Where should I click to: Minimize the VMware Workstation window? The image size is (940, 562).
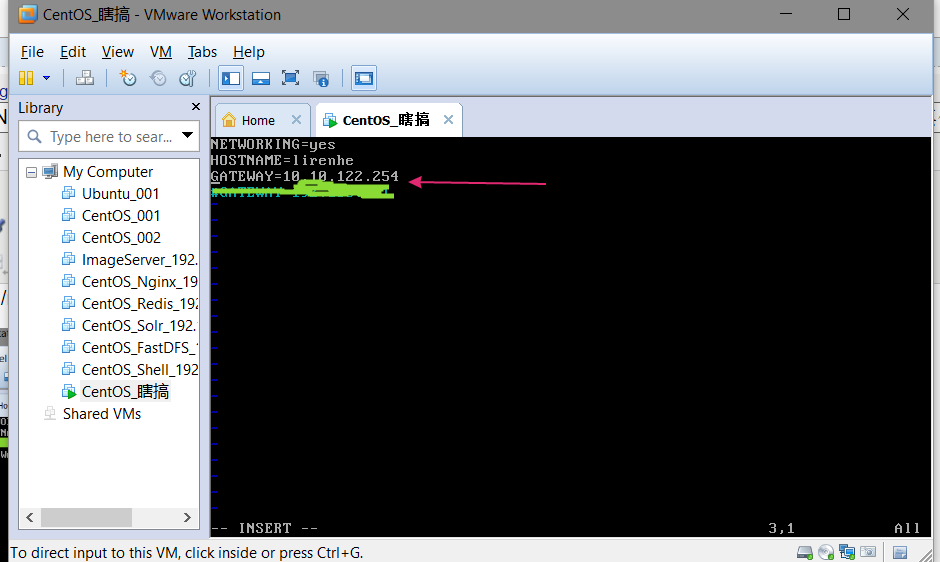click(786, 14)
